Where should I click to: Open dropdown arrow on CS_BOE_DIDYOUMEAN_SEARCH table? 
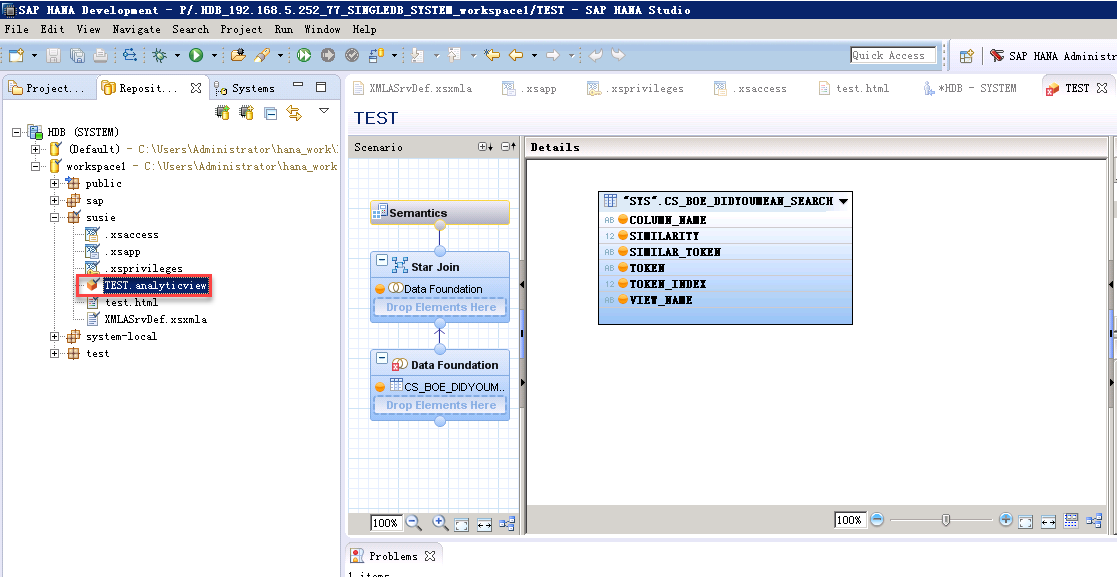pyautogui.click(x=843, y=201)
